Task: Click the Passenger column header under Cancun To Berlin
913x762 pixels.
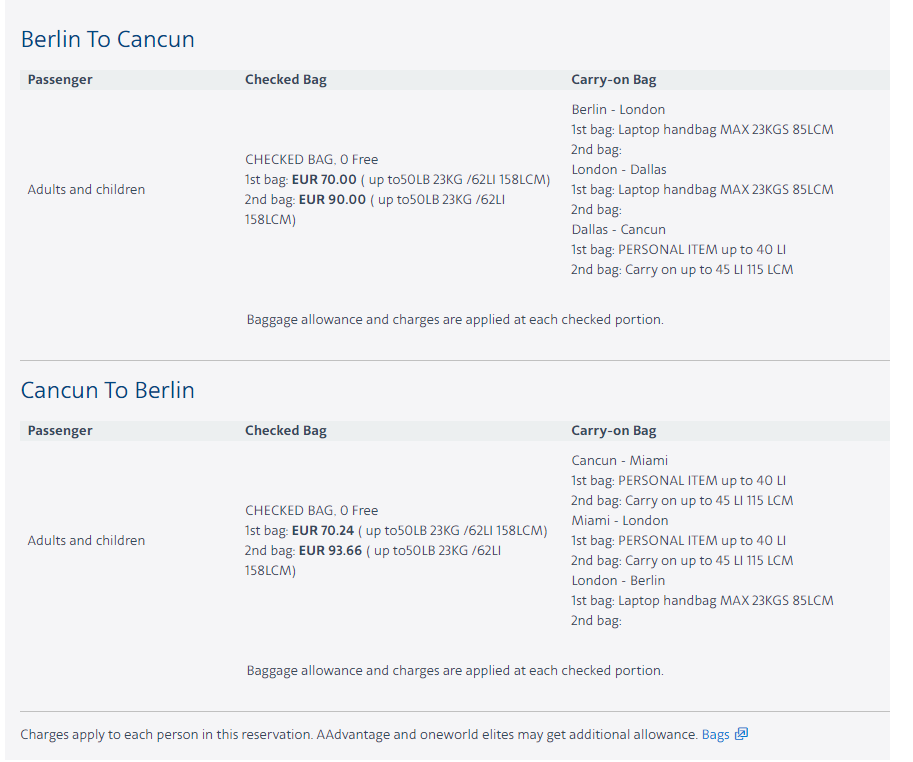Action: click(60, 431)
